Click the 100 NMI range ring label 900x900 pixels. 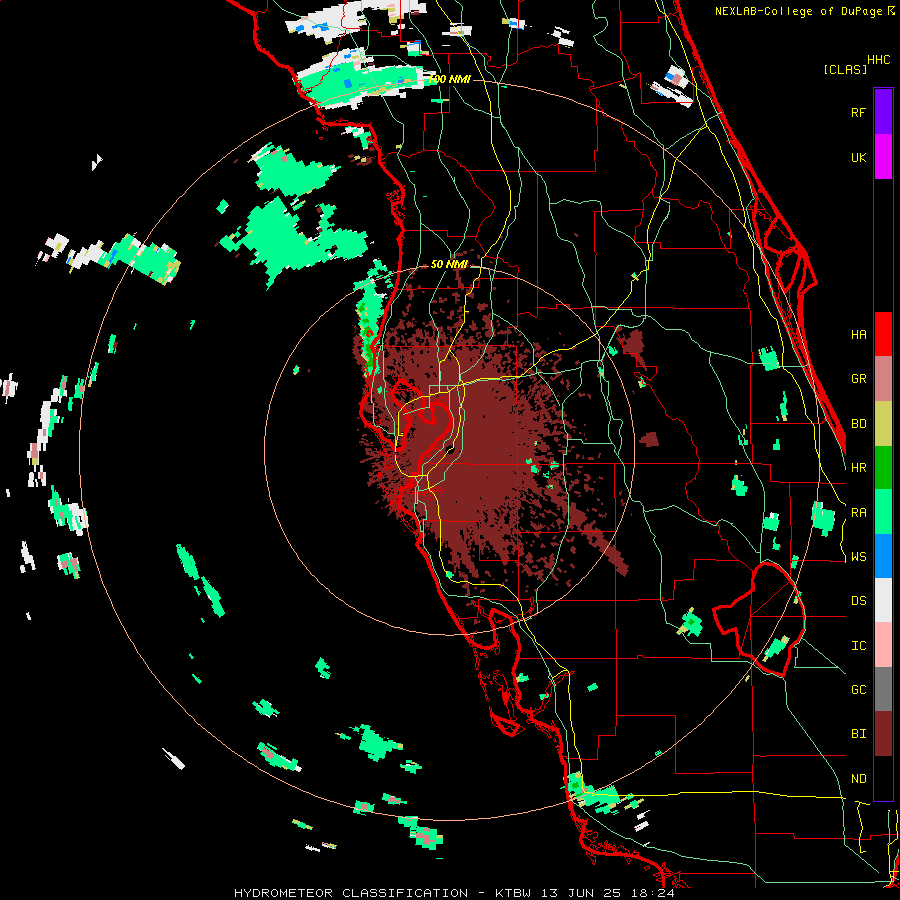coord(449,79)
